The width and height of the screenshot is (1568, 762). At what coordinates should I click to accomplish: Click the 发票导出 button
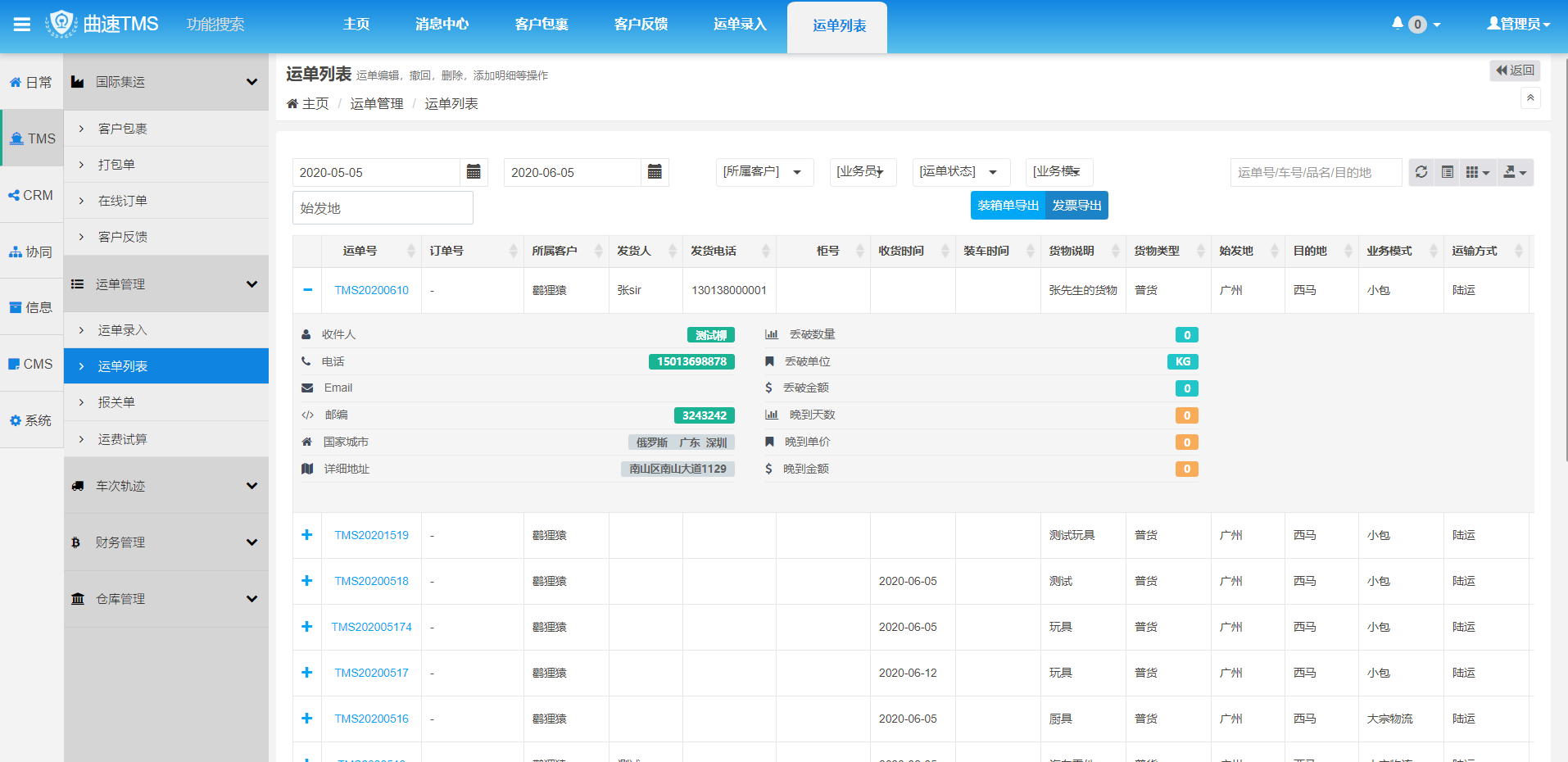coord(1076,206)
